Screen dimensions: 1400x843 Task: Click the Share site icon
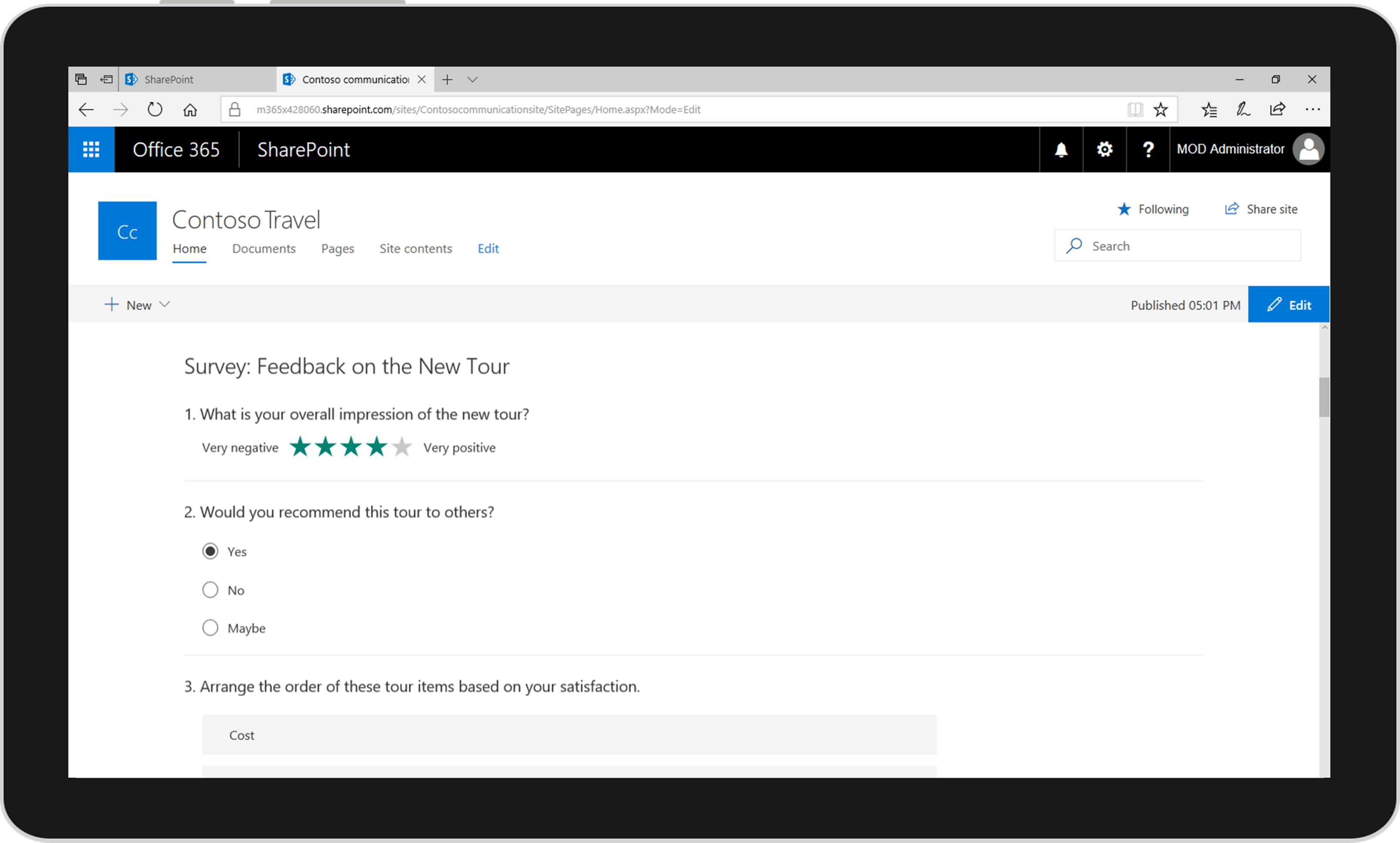coord(1232,209)
